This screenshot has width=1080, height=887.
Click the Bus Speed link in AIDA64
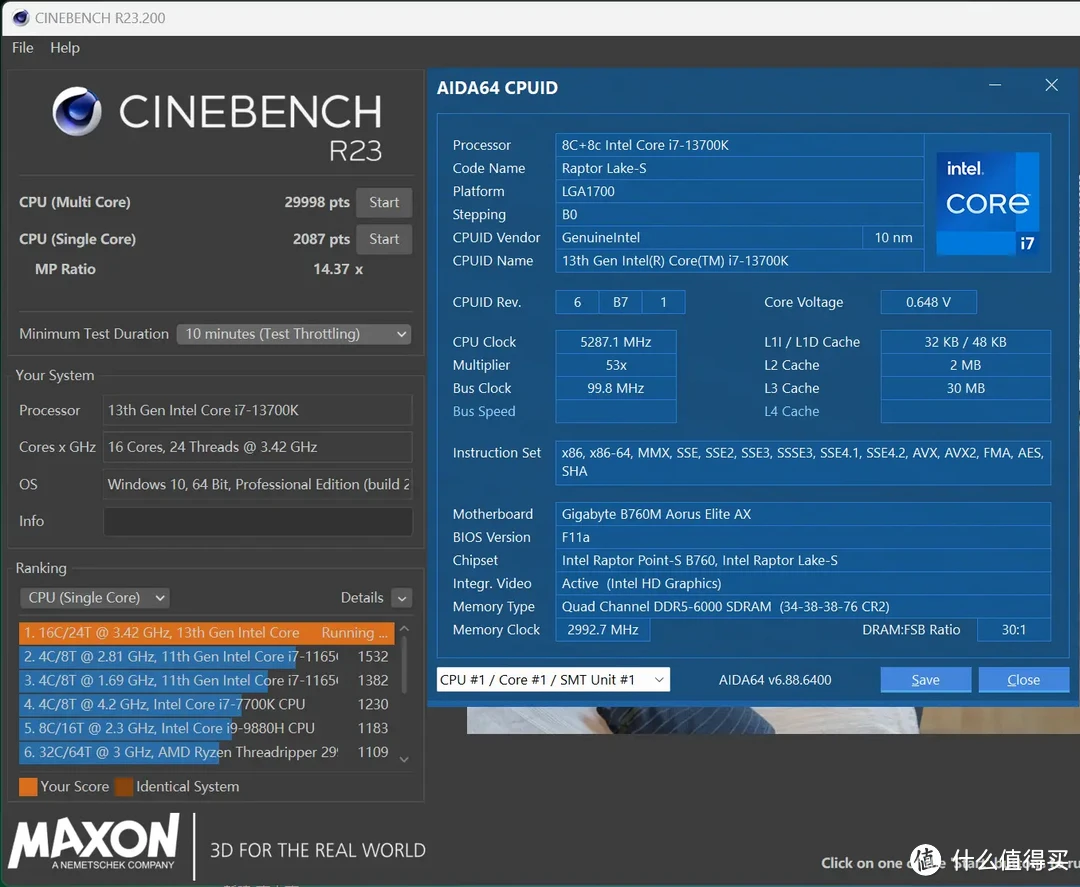click(x=484, y=411)
